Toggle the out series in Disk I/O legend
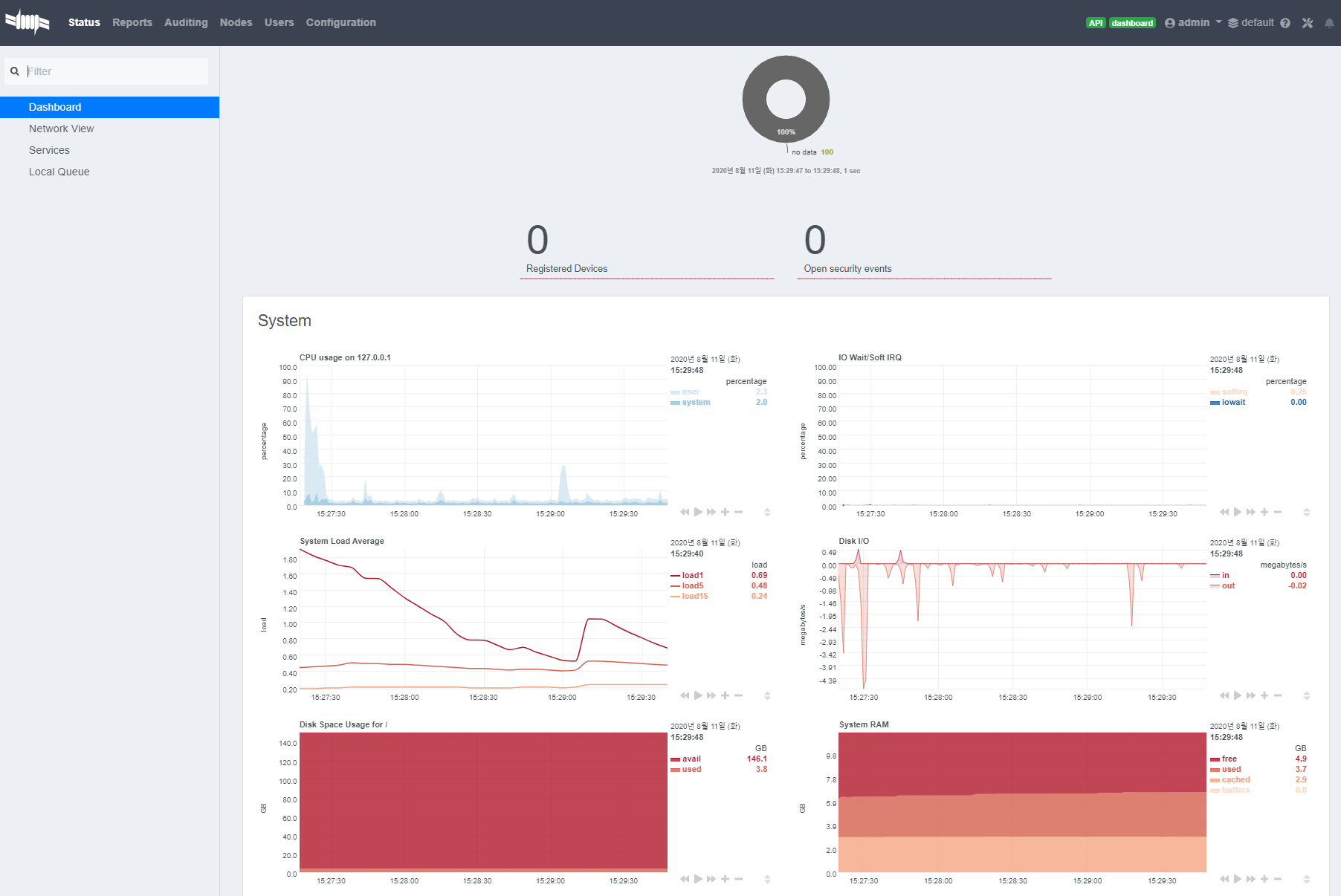The image size is (1341, 896). click(x=1228, y=585)
